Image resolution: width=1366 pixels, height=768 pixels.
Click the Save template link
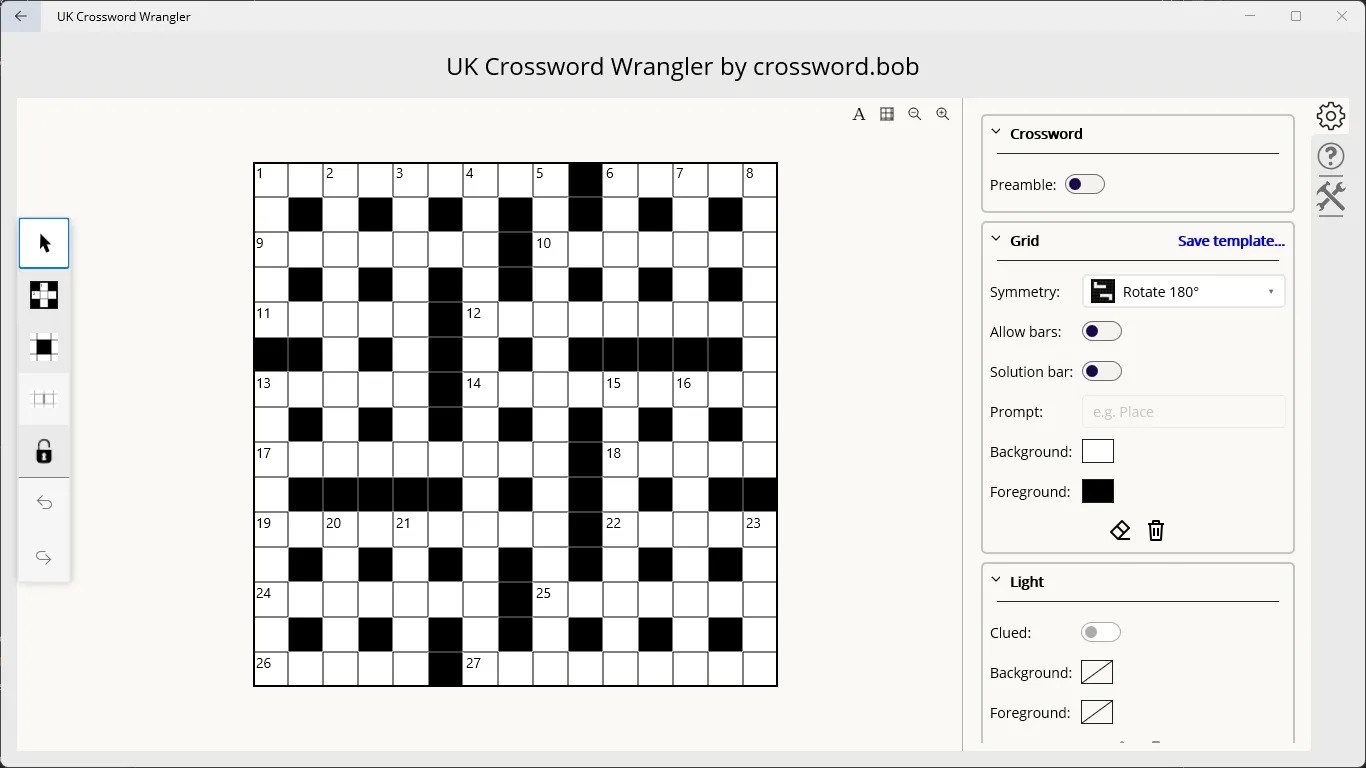tap(1231, 241)
